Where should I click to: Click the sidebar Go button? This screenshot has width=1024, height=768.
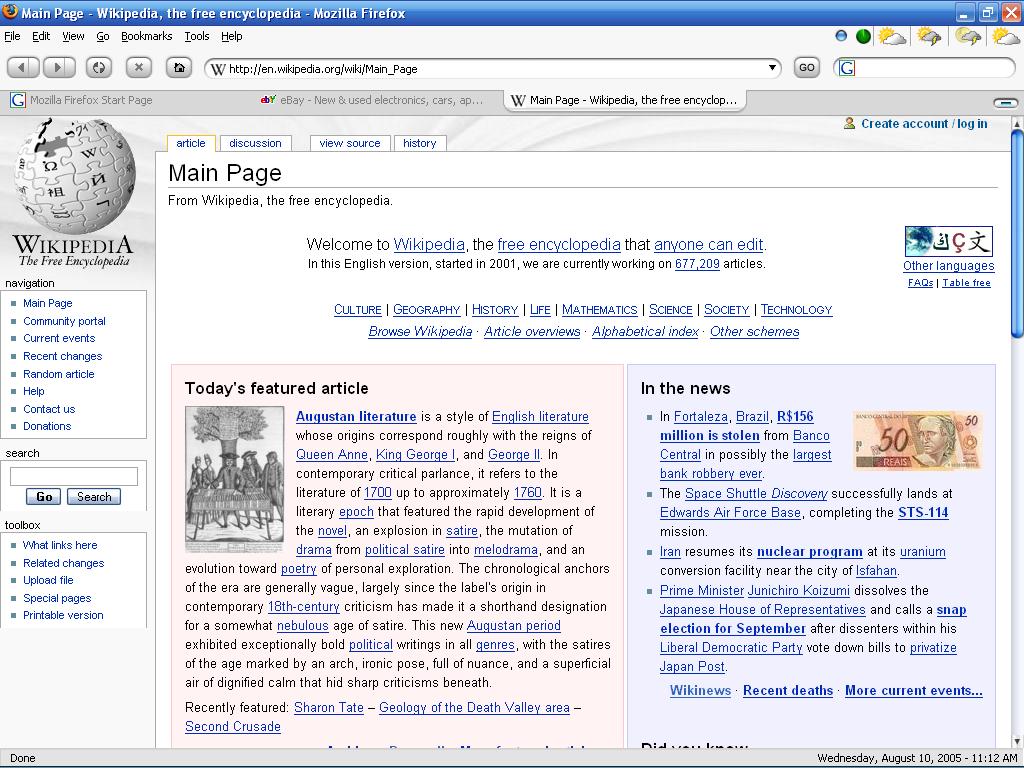(x=43, y=496)
